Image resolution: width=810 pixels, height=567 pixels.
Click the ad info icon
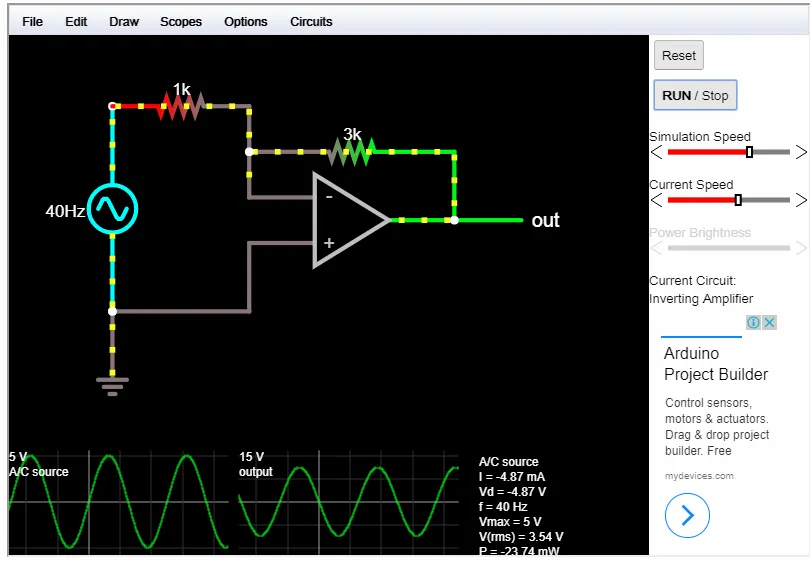coord(753,323)
